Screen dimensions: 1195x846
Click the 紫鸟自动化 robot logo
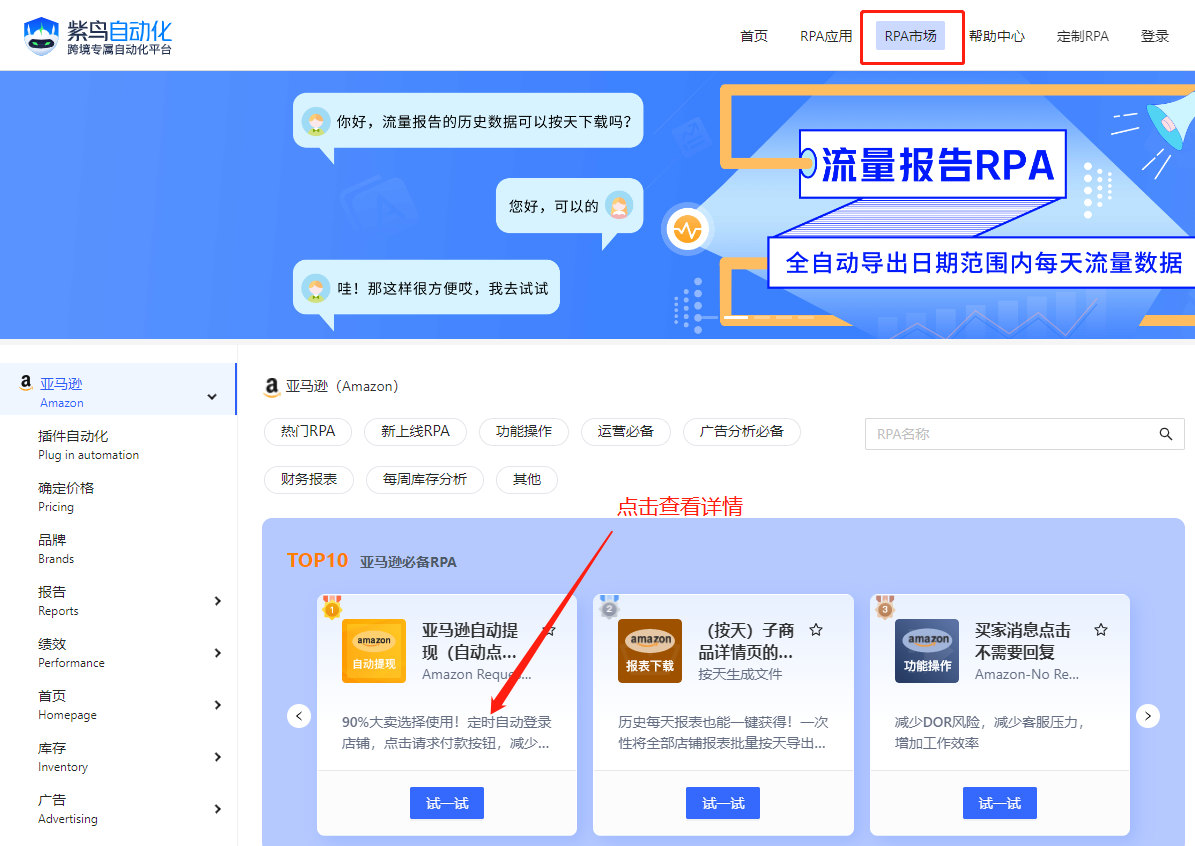[x=41, y=36]
